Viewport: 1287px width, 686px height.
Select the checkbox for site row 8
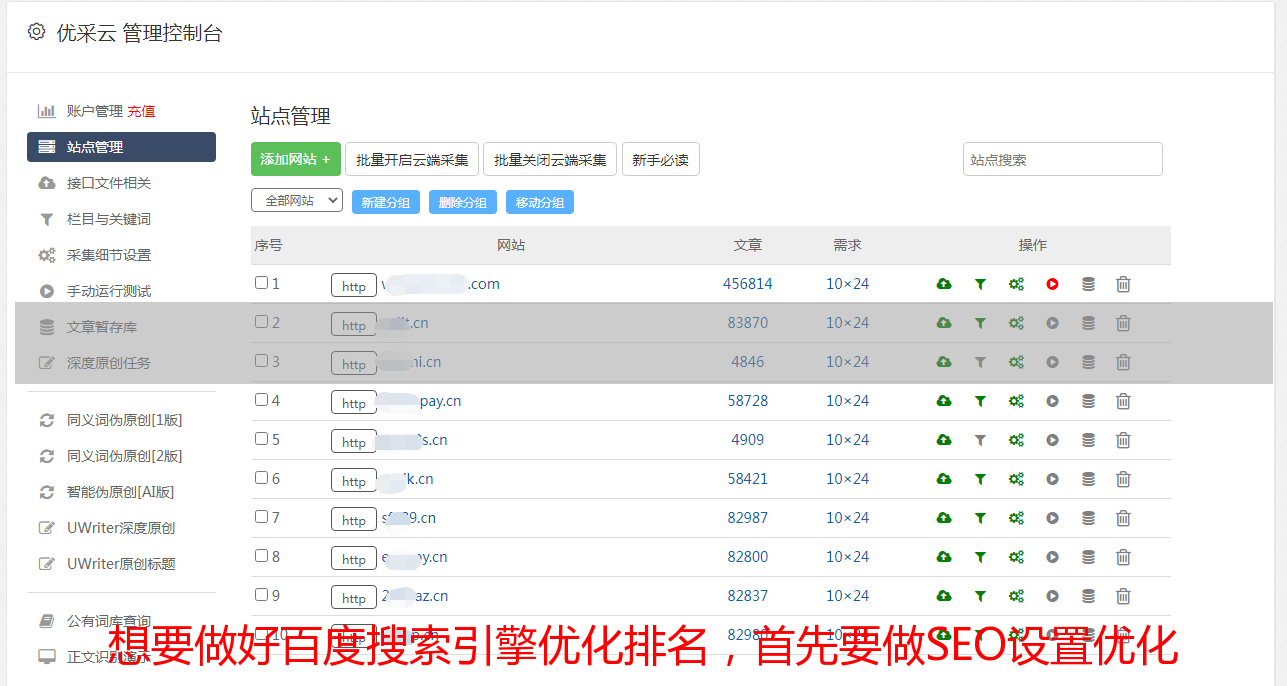(261, 556)
